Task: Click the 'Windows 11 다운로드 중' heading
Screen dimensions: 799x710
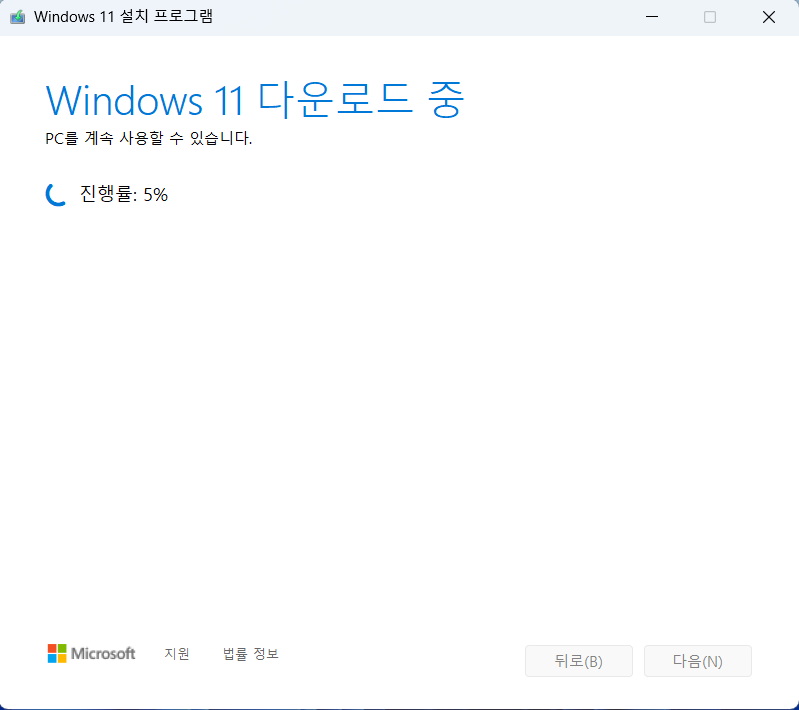Action: pos(255,100)
